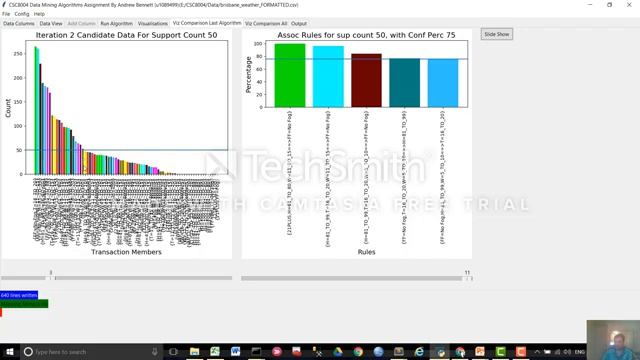Show hidden system tray icons
The width and height of the screenshot is (640, 360).
[x=537, y=352]
